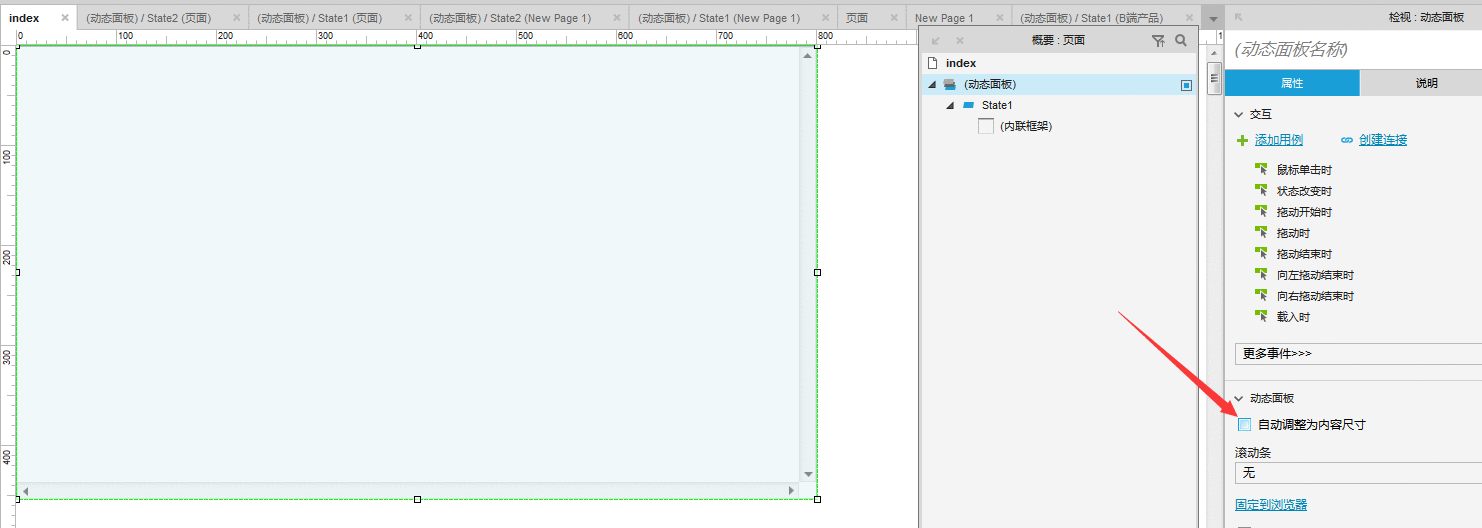
Task: Click the canvas frame's scroll-right arrow
Action: 792,491
